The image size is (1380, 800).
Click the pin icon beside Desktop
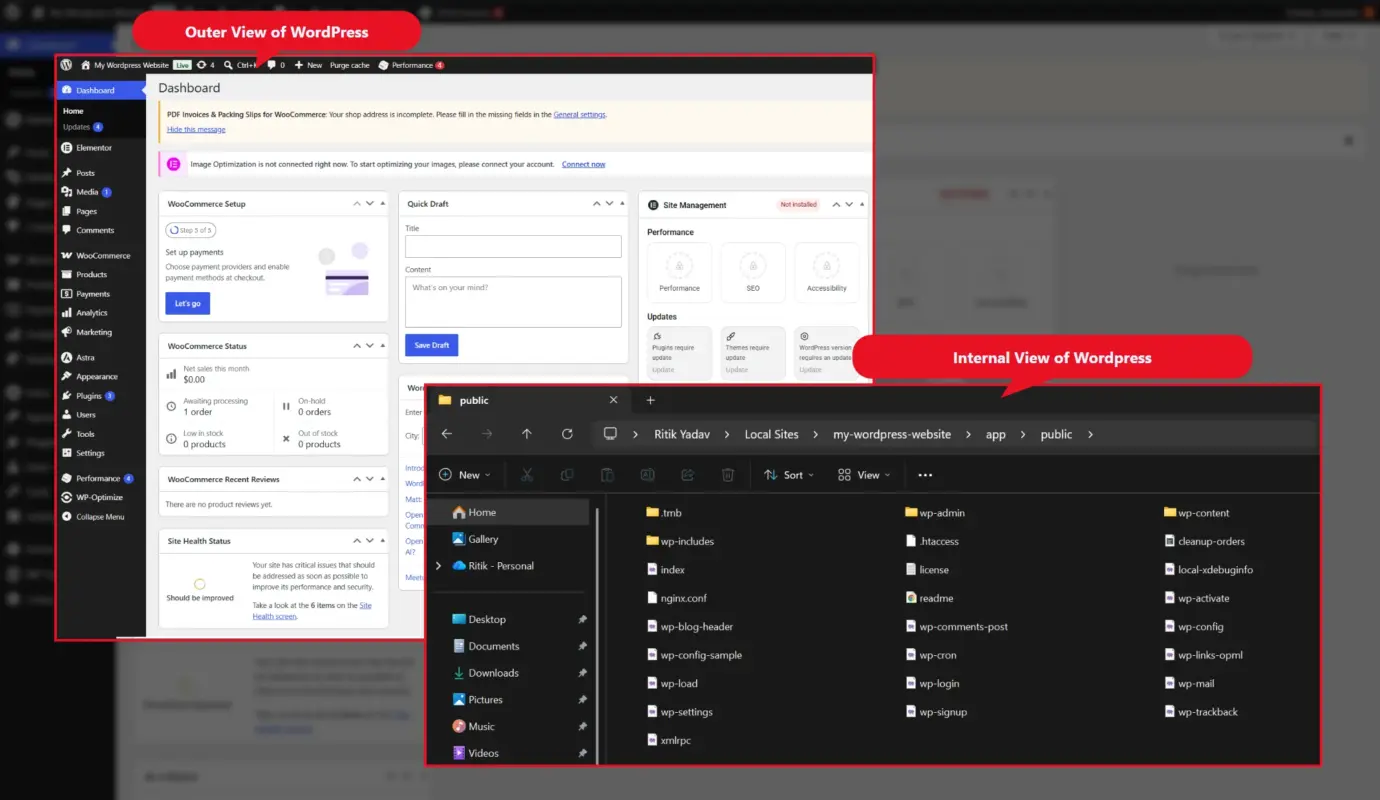click(x=583, y=620)
